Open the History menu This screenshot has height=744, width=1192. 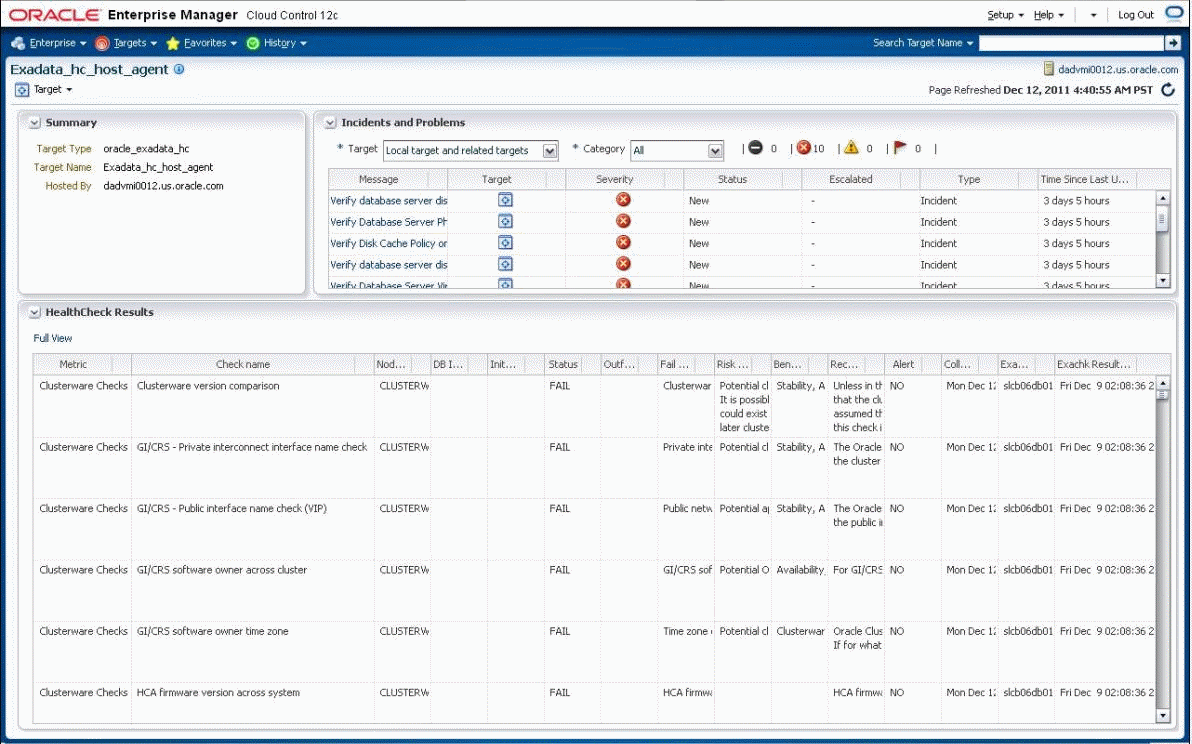click(x=277, y=43)
